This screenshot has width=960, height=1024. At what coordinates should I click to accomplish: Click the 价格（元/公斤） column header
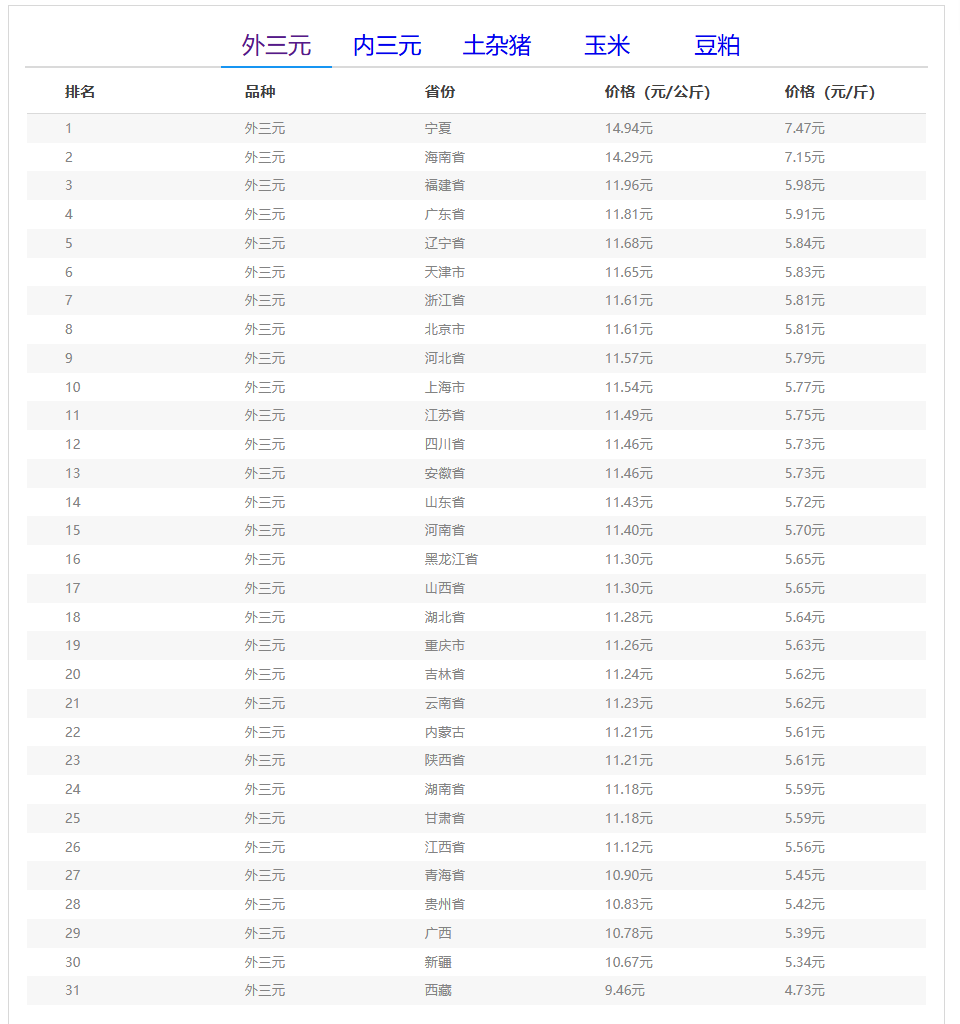(x=657, y=92)
